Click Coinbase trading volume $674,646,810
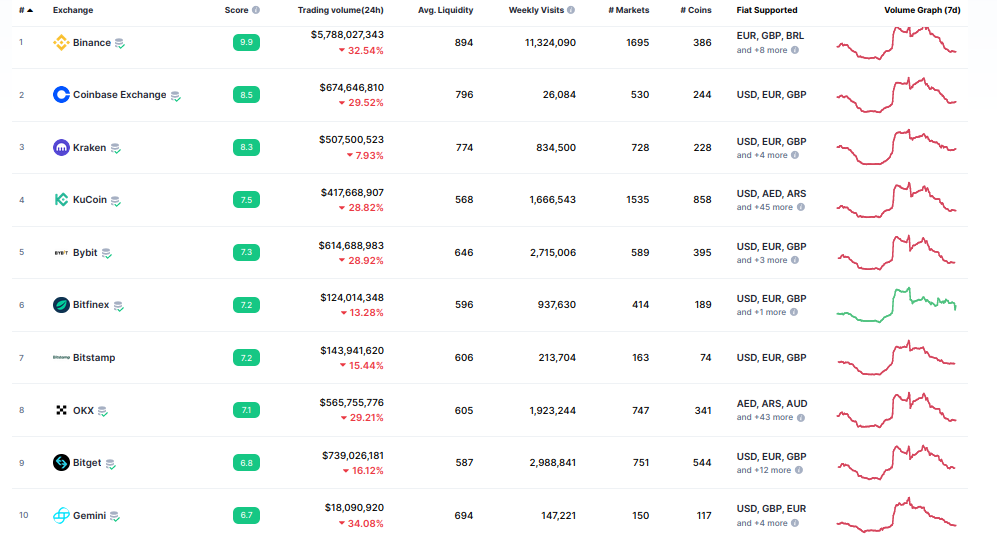Image resolution: width=997 pixels, height=538 pixels. [352, 88]
